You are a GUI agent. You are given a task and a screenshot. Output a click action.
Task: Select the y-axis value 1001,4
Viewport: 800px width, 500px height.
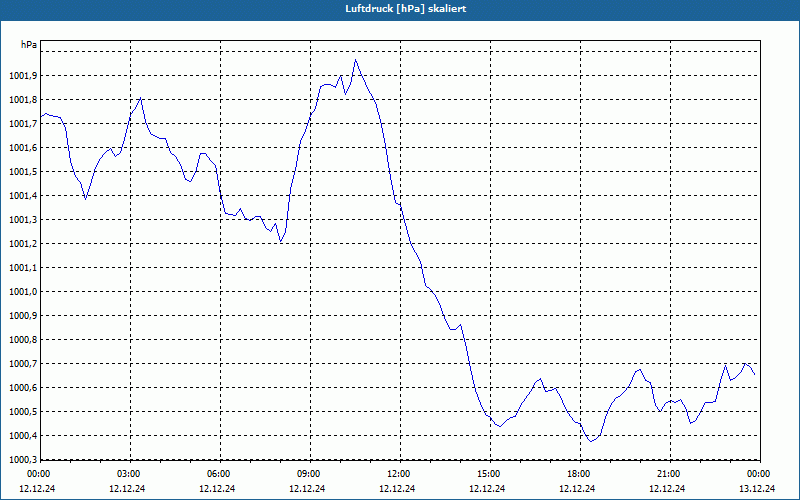point(23,195)
